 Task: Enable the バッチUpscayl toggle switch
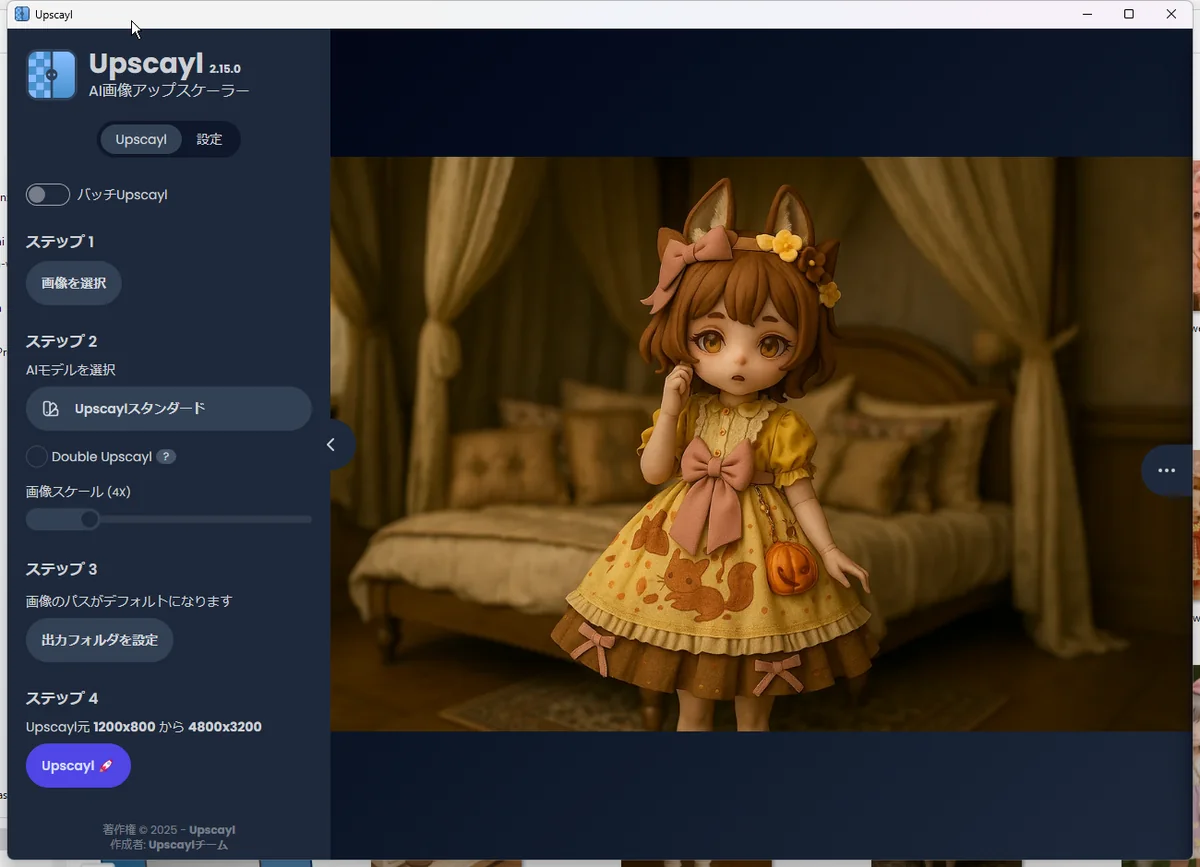[x=48, y=195]
